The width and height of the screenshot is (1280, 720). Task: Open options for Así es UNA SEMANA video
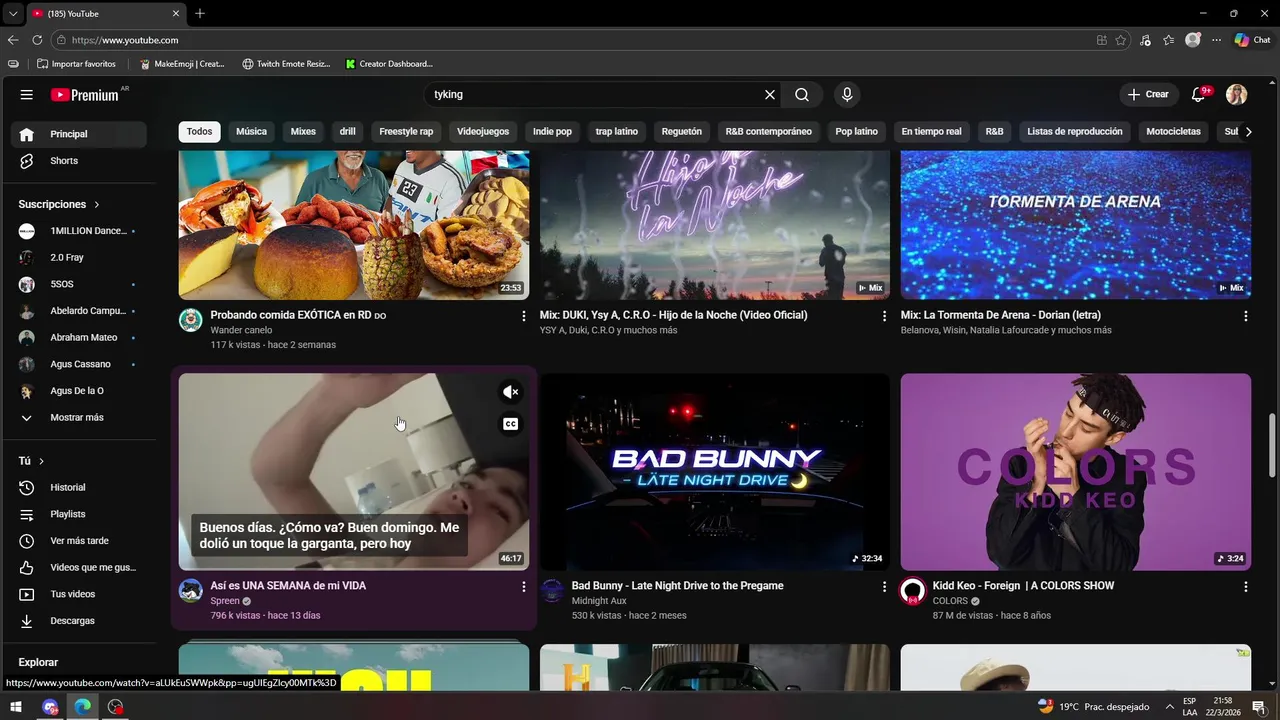[523, 587]
